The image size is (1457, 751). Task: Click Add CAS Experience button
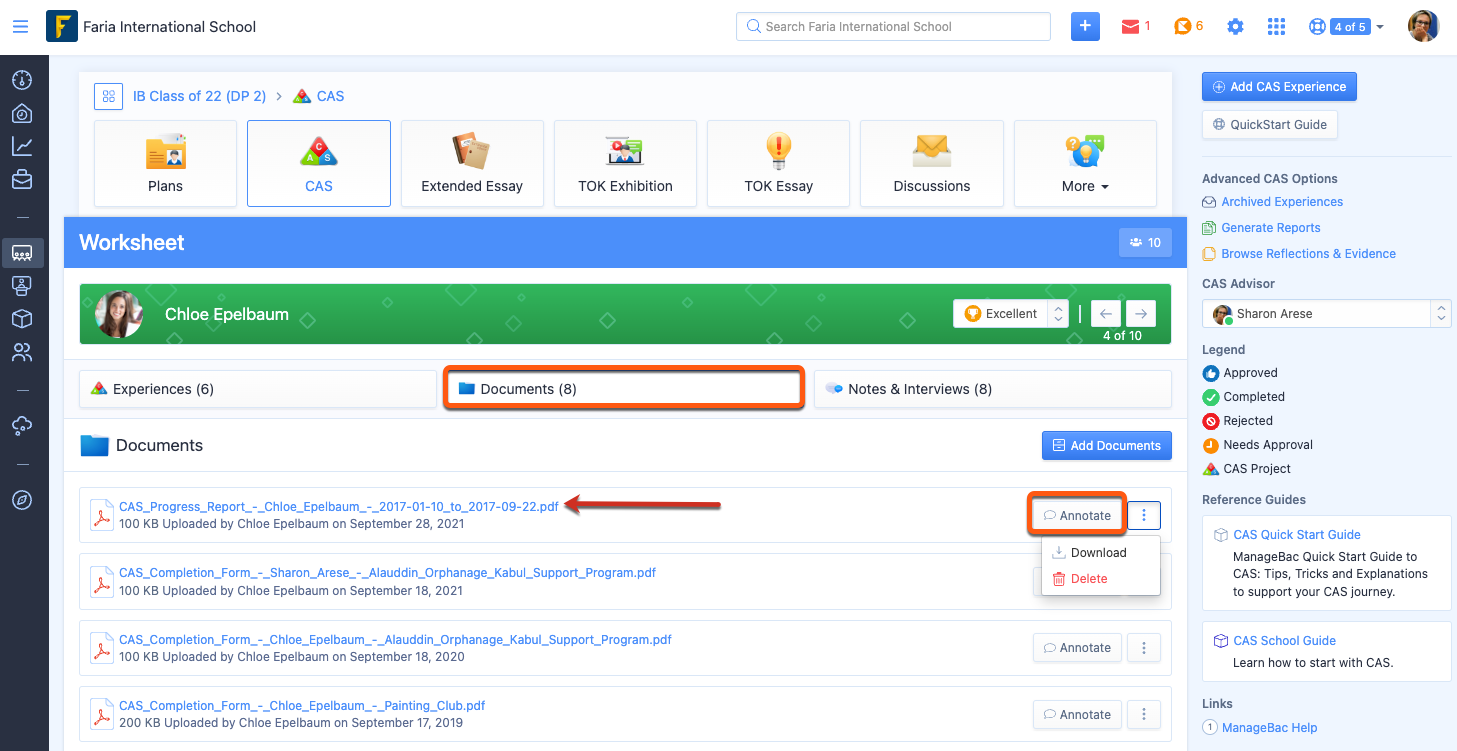pyautogui.click(x=1279, y=87)
